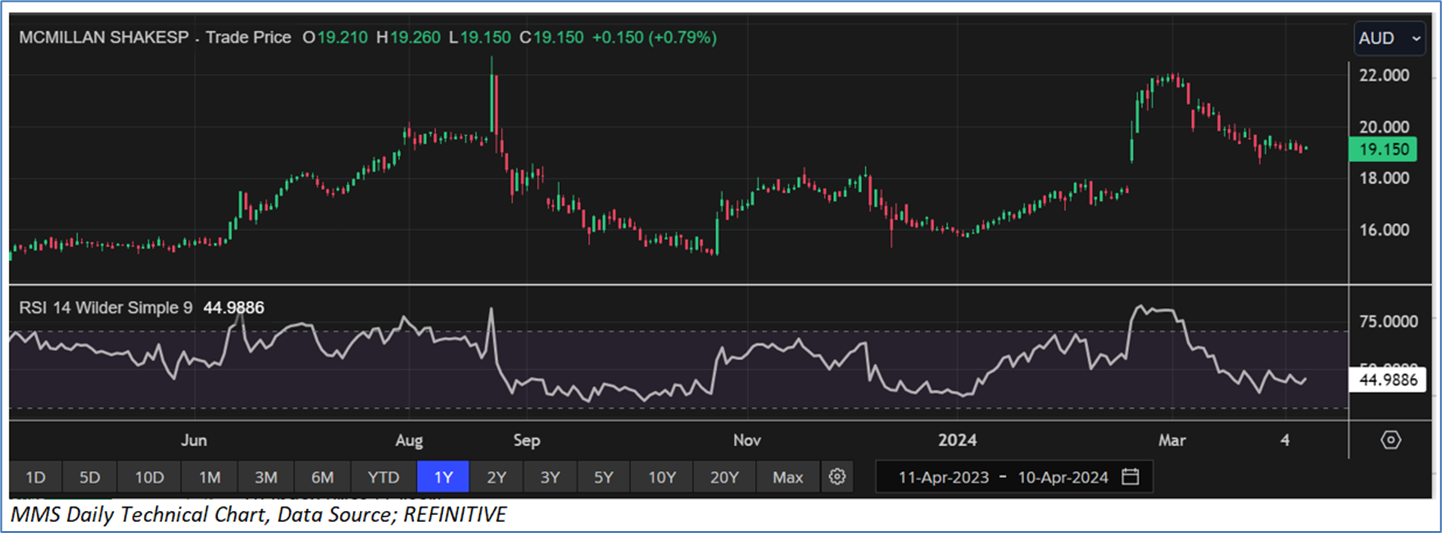This screenshot has width=1442, height=533.
Task: Open range settings gear icon
Action: [x=838, y=477]
